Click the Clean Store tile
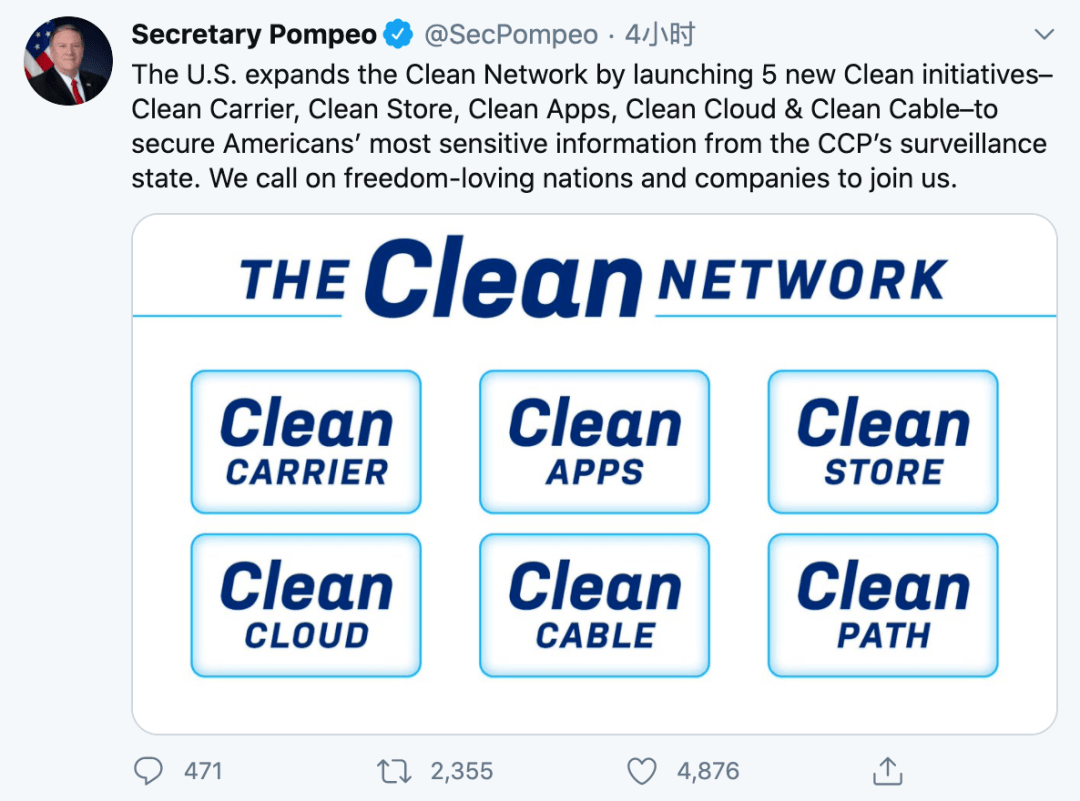The image size is (1080, 801). point(883,441)
